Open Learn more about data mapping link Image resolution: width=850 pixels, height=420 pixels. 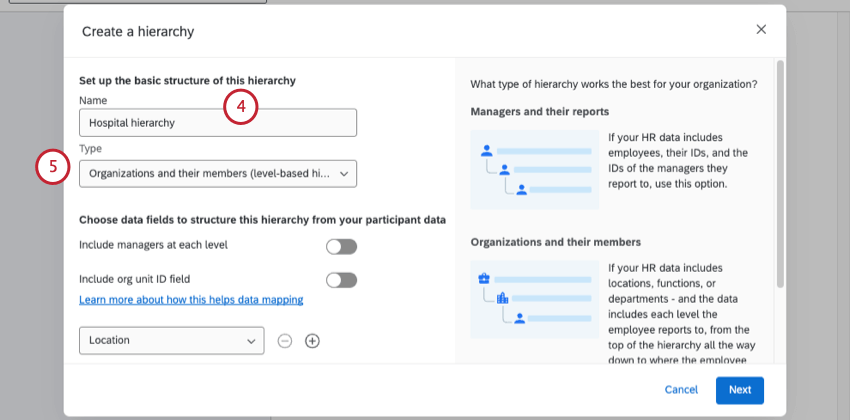(191, 299)
